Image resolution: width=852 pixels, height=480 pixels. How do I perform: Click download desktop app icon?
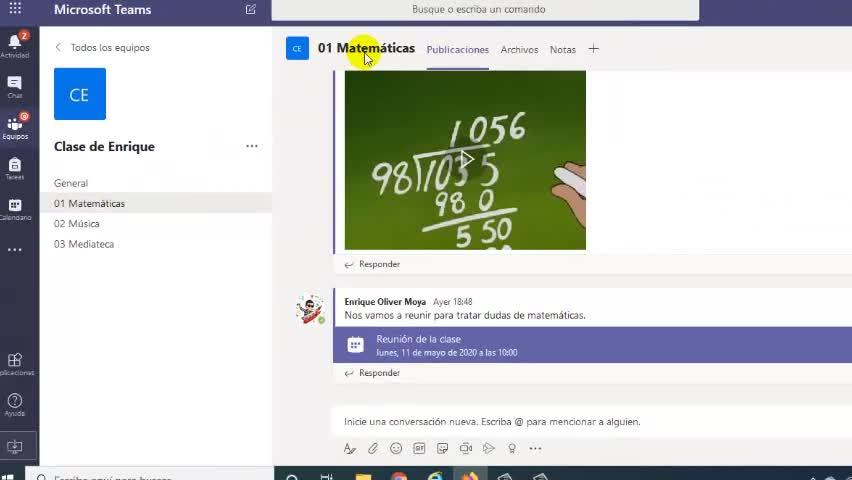click(15, 447)
